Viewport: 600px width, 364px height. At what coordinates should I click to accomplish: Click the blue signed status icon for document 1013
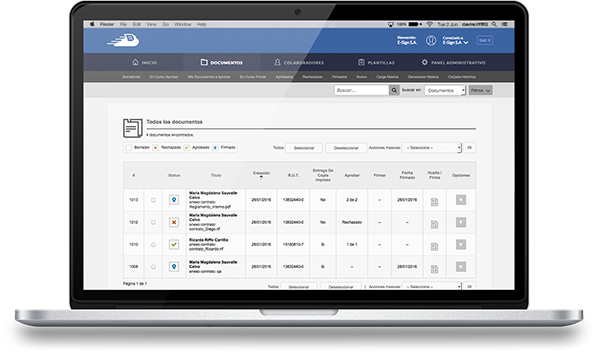174,200
